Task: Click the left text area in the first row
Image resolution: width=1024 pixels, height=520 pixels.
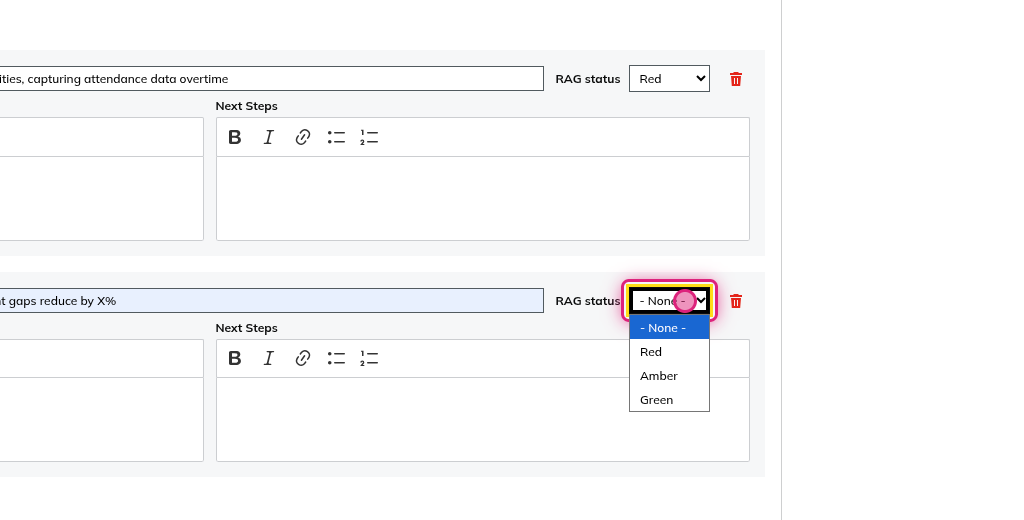Action: [x=102, y=199]
